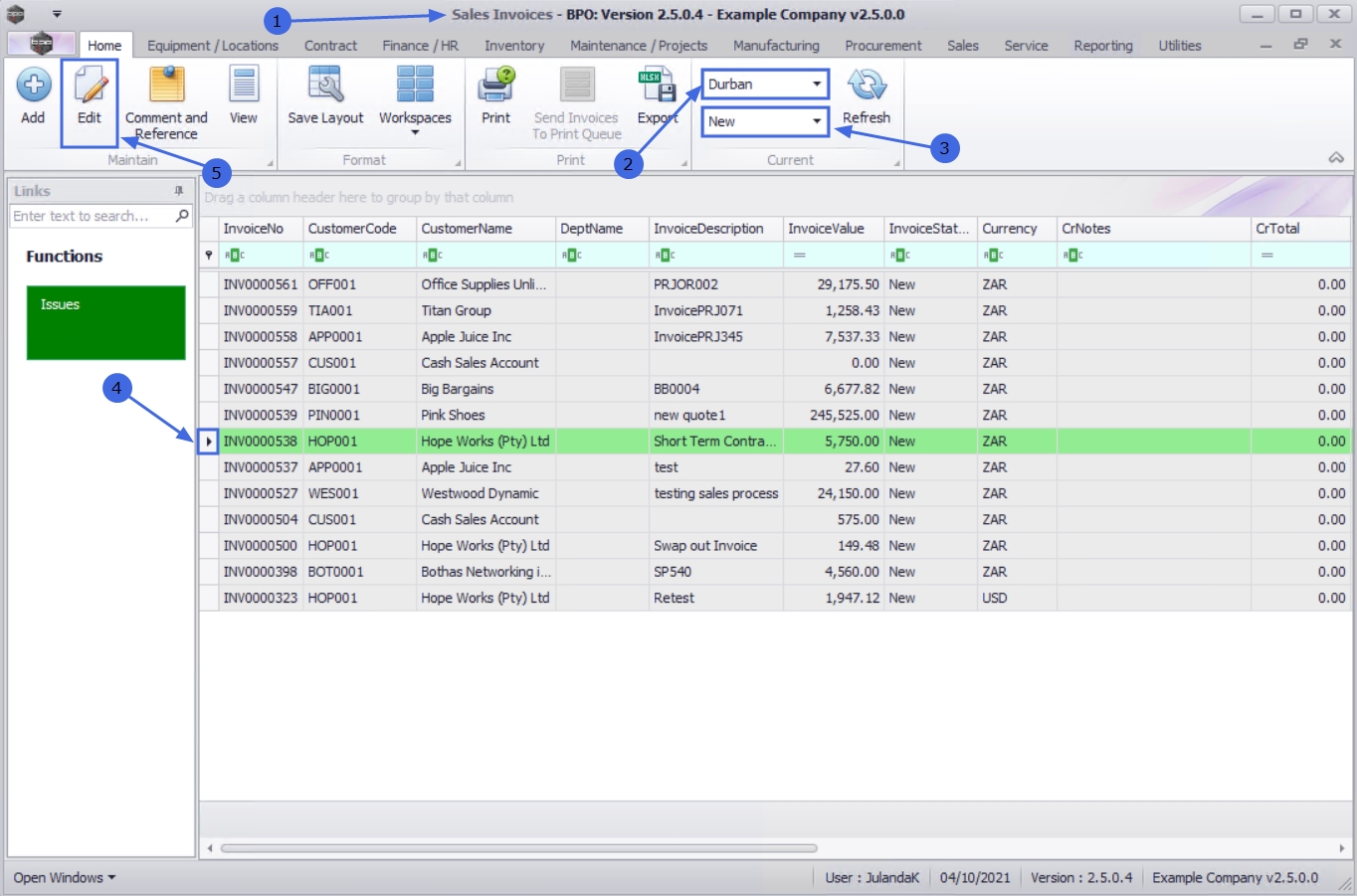Sort by CustomerName column header

click(485, 229)
